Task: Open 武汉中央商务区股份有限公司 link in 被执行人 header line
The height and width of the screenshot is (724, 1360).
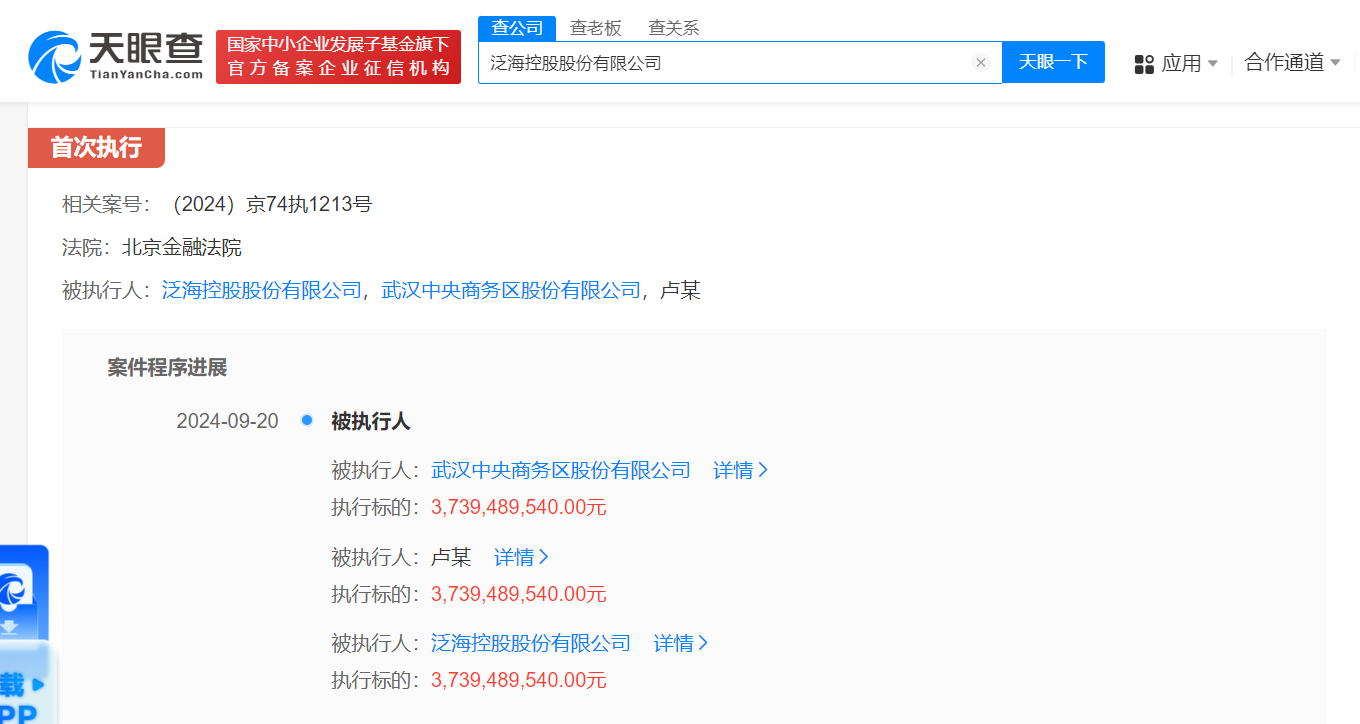Action: pos(511,291)
